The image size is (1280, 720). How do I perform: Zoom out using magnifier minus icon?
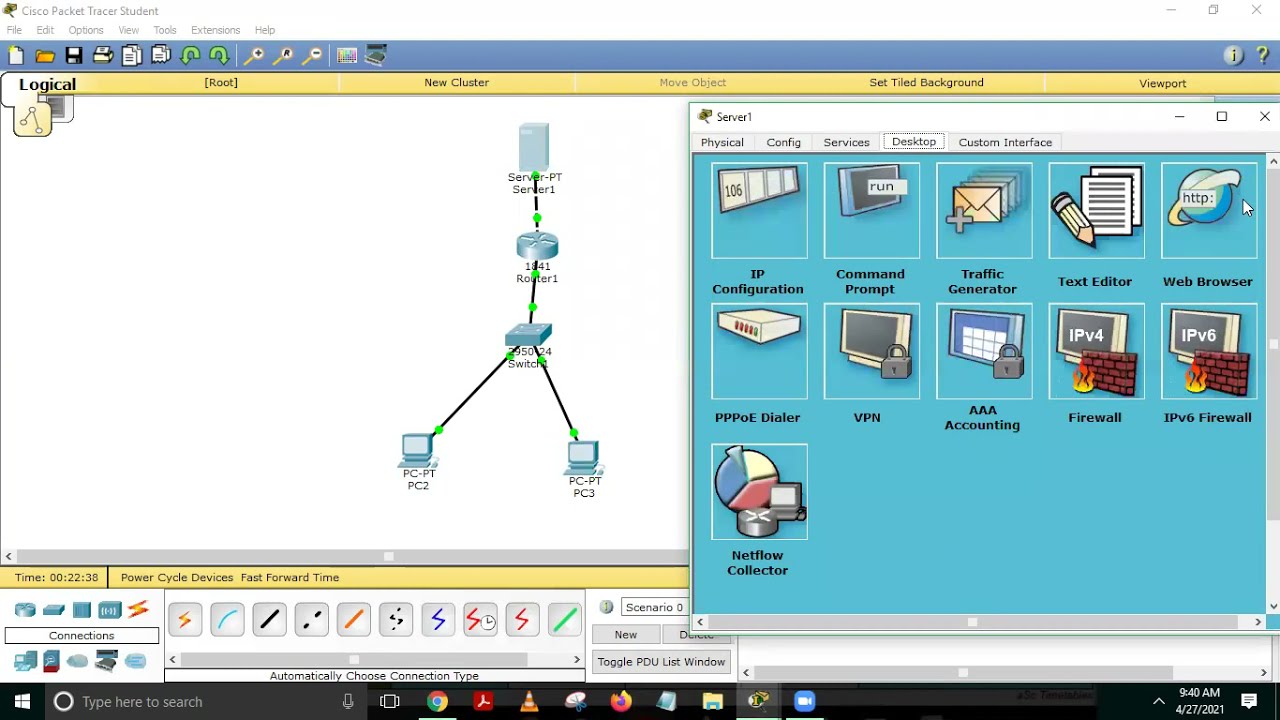313,56
